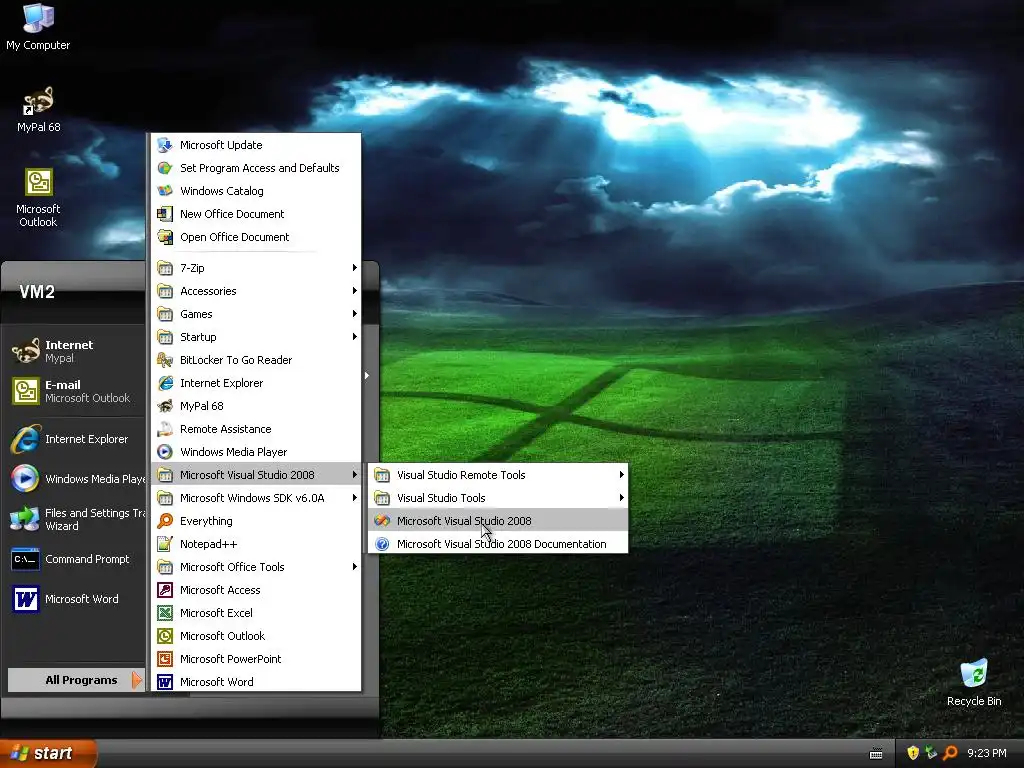Screen dimensions: 1024x768
Task: Open Set Program Access and Defaults
Action: click(x=256, y=168)
